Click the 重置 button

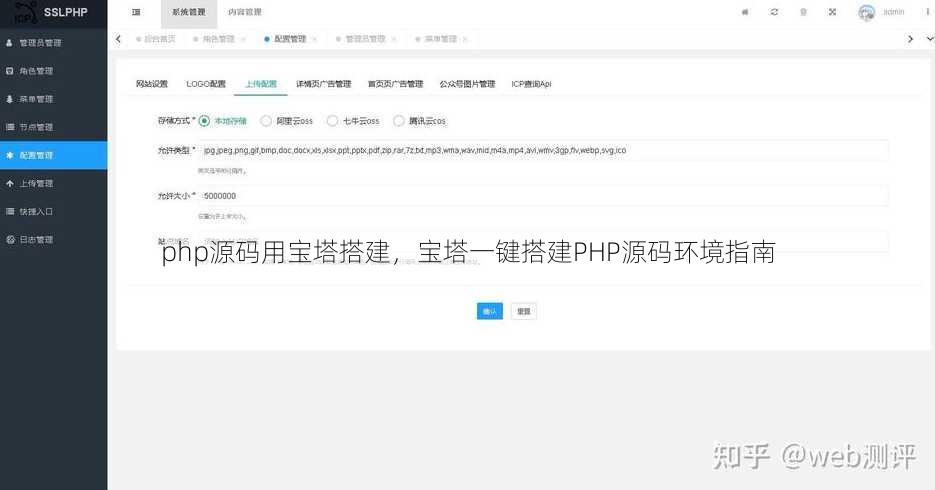(524, 311)
